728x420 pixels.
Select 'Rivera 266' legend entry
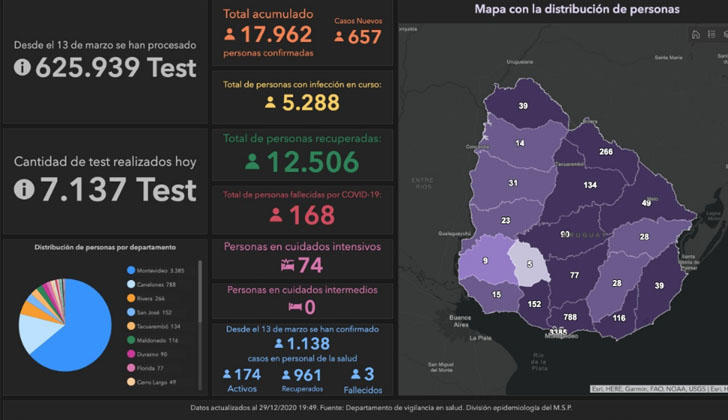(x=146, y=298)
